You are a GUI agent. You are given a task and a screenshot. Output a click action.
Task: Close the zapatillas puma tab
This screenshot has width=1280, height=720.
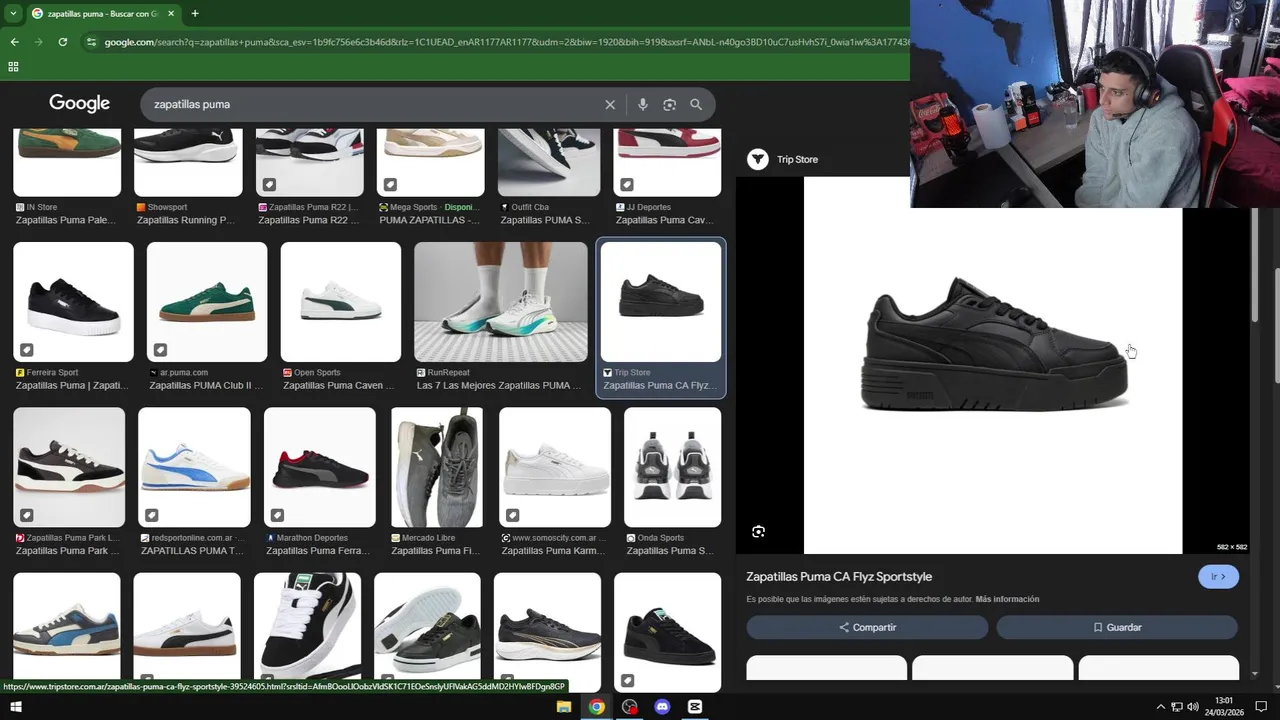(170, 13)
